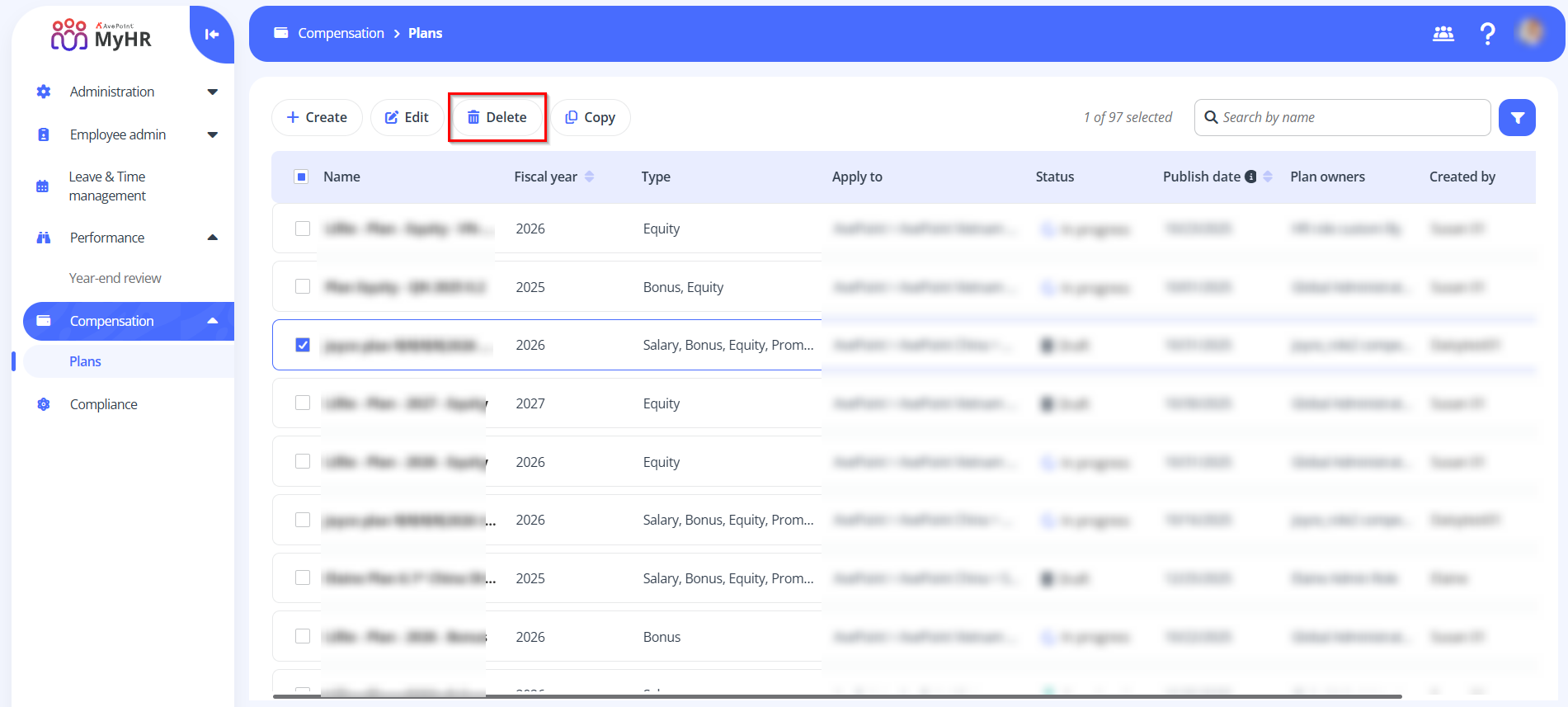Screen dimensions: 1568x707
Task: Click the blue filter funnel icon
Action: pyautogui.click(x=1517, y=118)
